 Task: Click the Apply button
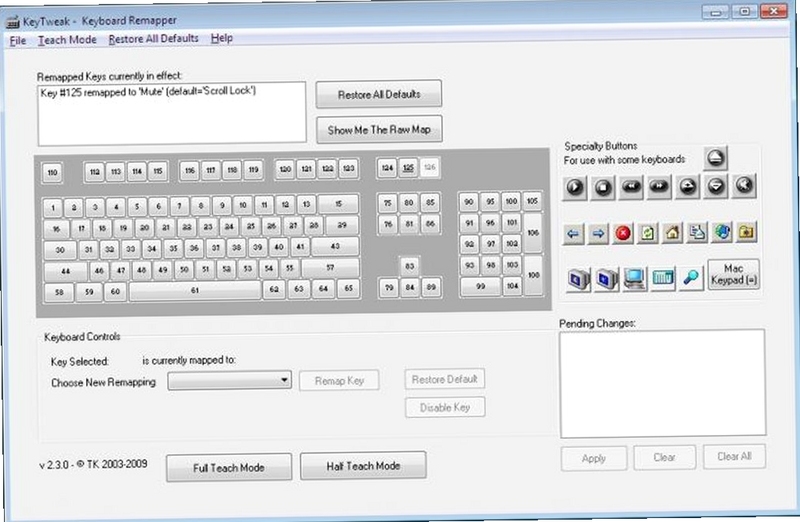594,458
